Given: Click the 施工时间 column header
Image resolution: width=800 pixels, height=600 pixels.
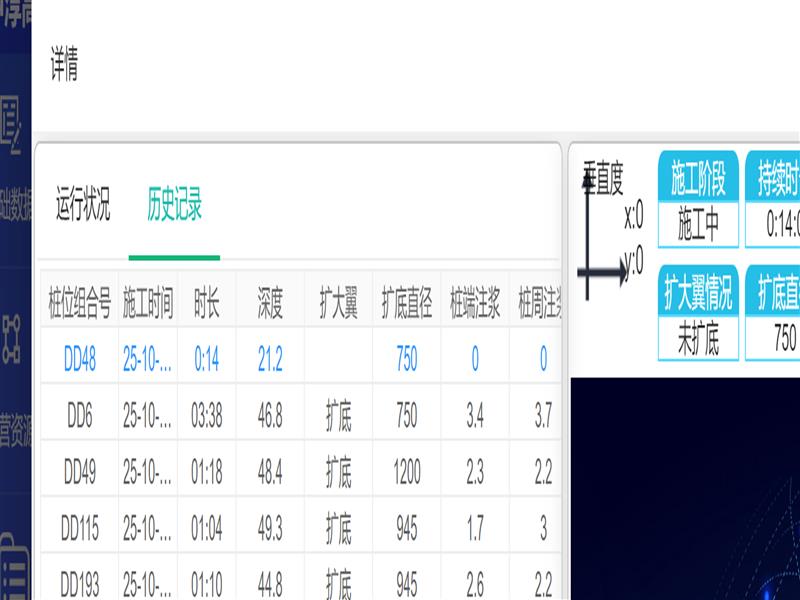Looking at the screenshot, I should pyautogui.click(x=148, y=303).
